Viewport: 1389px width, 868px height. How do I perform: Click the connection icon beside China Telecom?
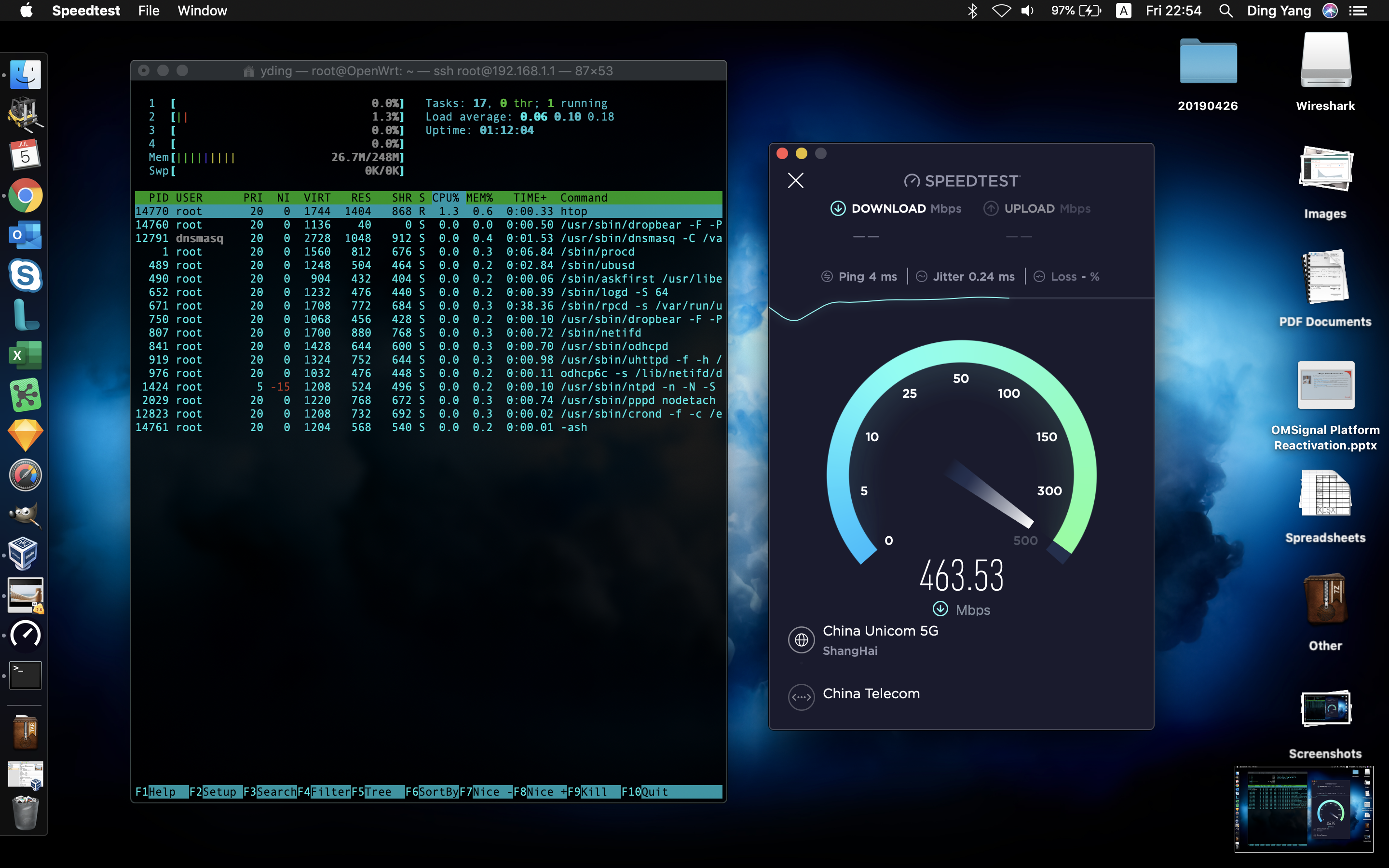pyautogui.click(x=801, y=697)
